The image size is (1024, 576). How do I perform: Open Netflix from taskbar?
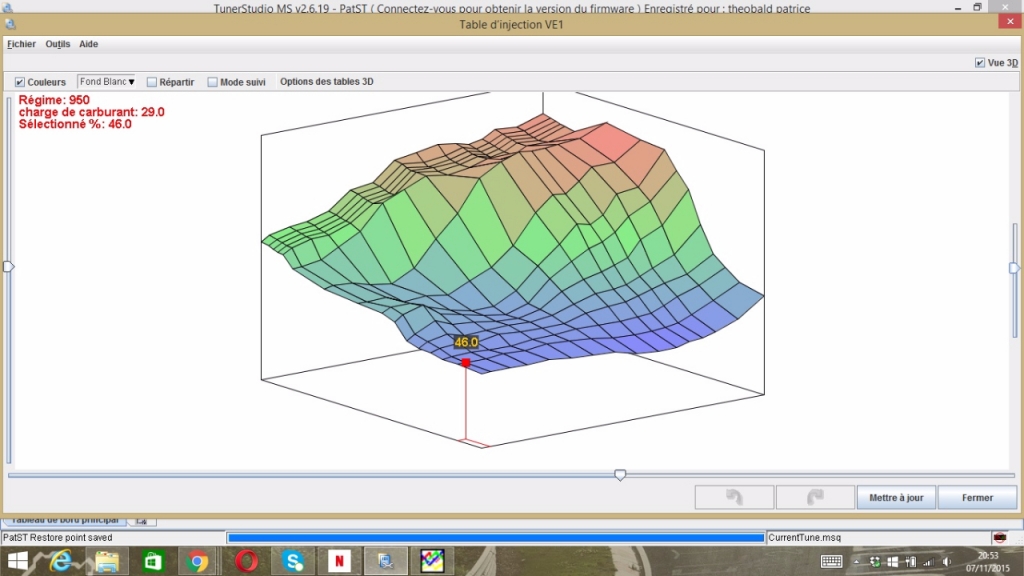tap(340, 561)
